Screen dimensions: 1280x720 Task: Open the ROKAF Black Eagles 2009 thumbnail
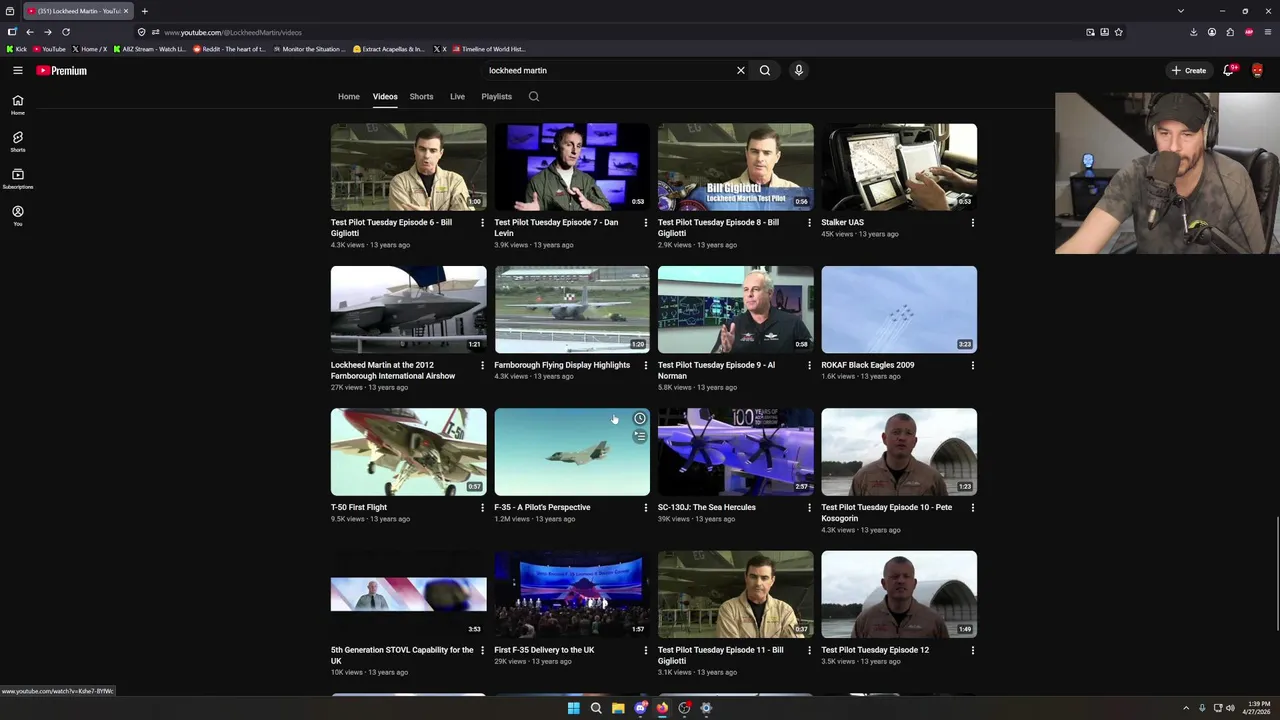(899, 309)
